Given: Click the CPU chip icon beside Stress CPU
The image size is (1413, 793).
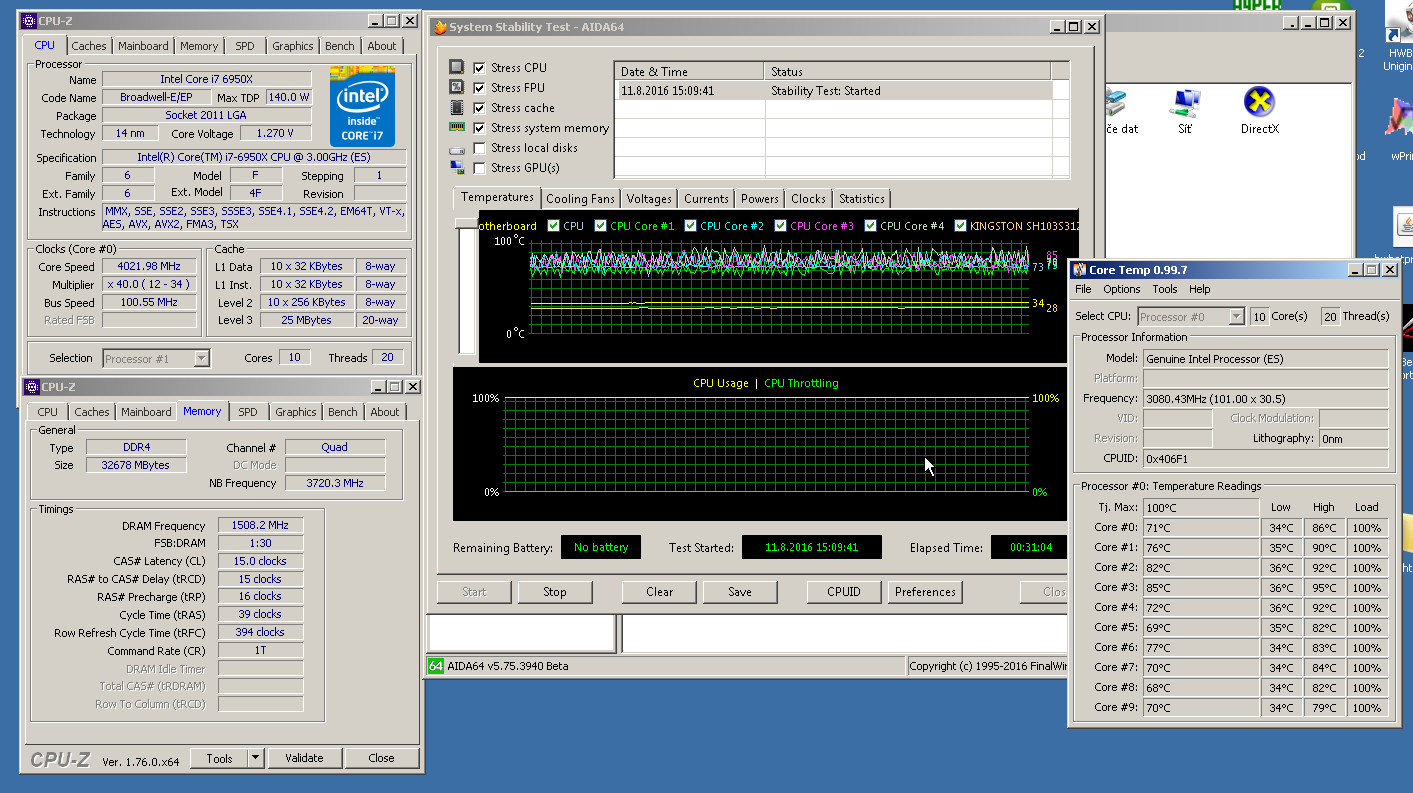Looking at the screenshot, I should 457,67.
